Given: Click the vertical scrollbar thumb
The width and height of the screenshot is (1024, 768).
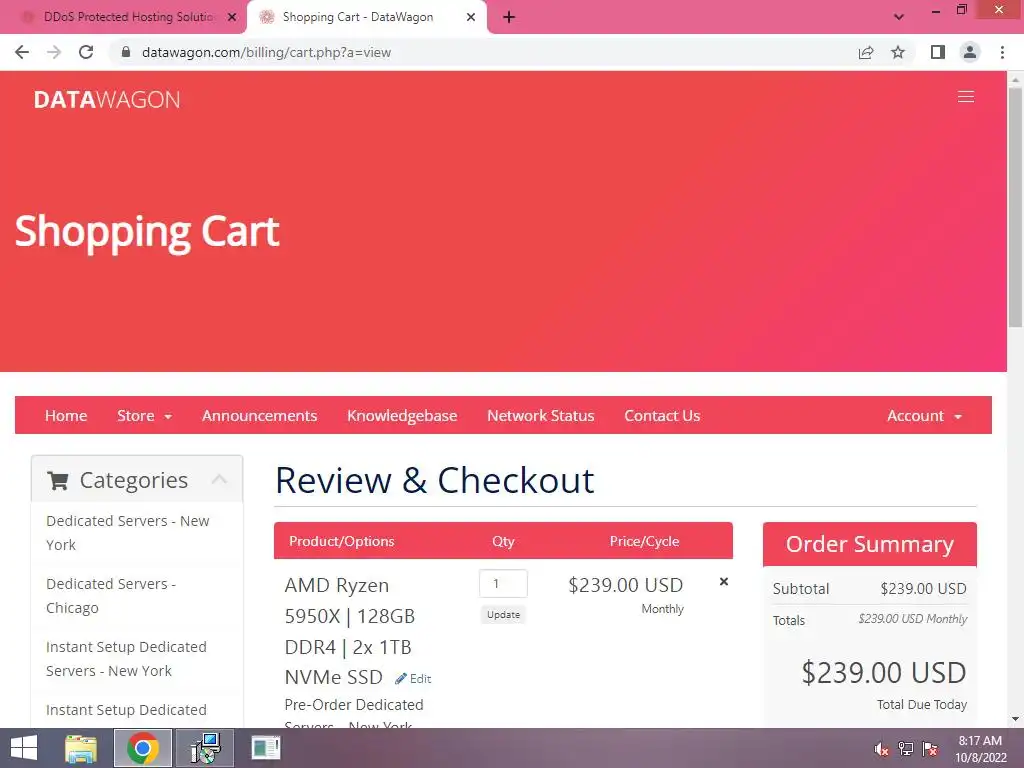Looking at the screenshot, I should tap(1015, 206).
